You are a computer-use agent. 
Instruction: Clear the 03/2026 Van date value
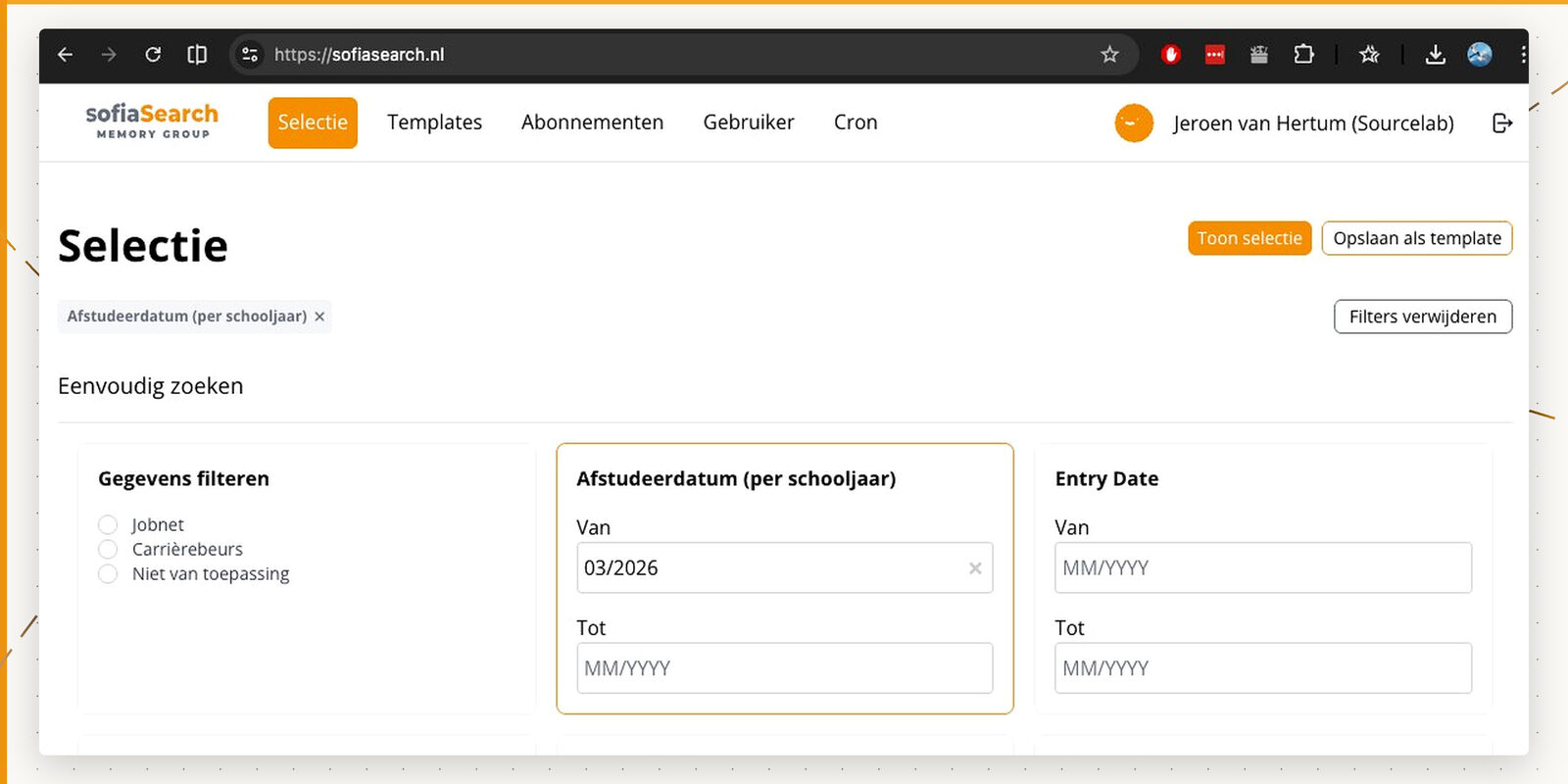[x=975, y=568]
